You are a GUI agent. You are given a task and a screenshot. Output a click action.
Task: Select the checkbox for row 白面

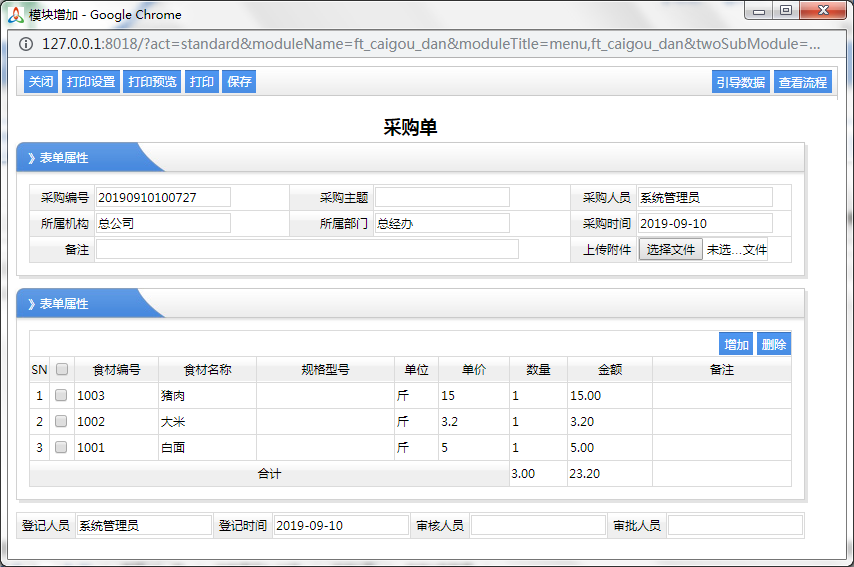(x=62, y=448)
